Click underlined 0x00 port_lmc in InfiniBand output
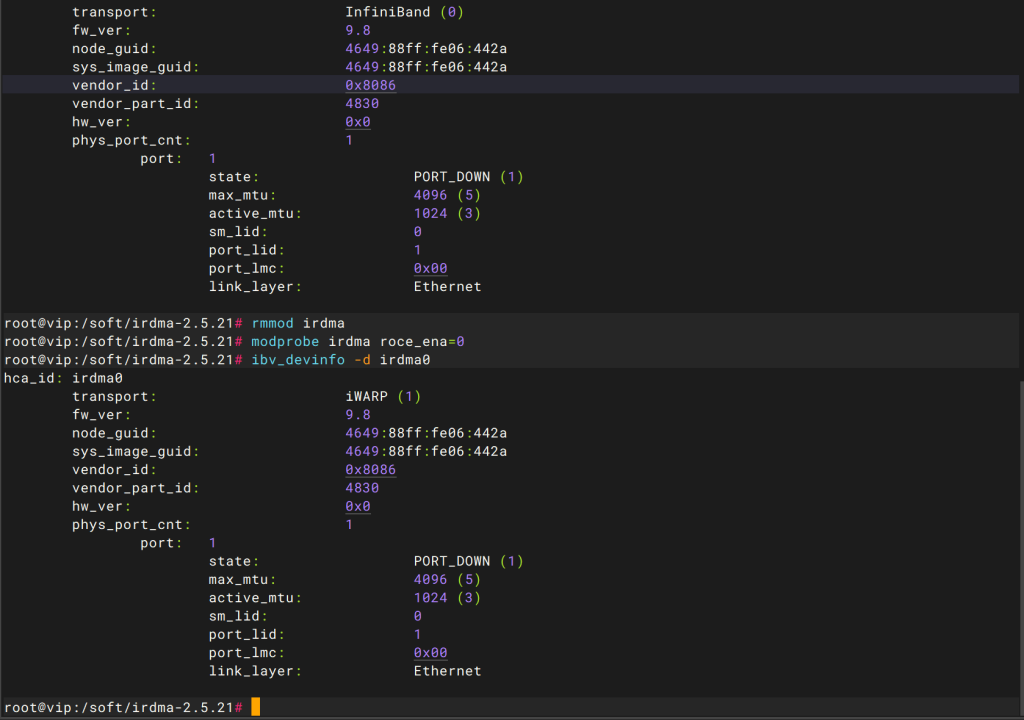The image size is (1024, 720). (x=430, y=268)
